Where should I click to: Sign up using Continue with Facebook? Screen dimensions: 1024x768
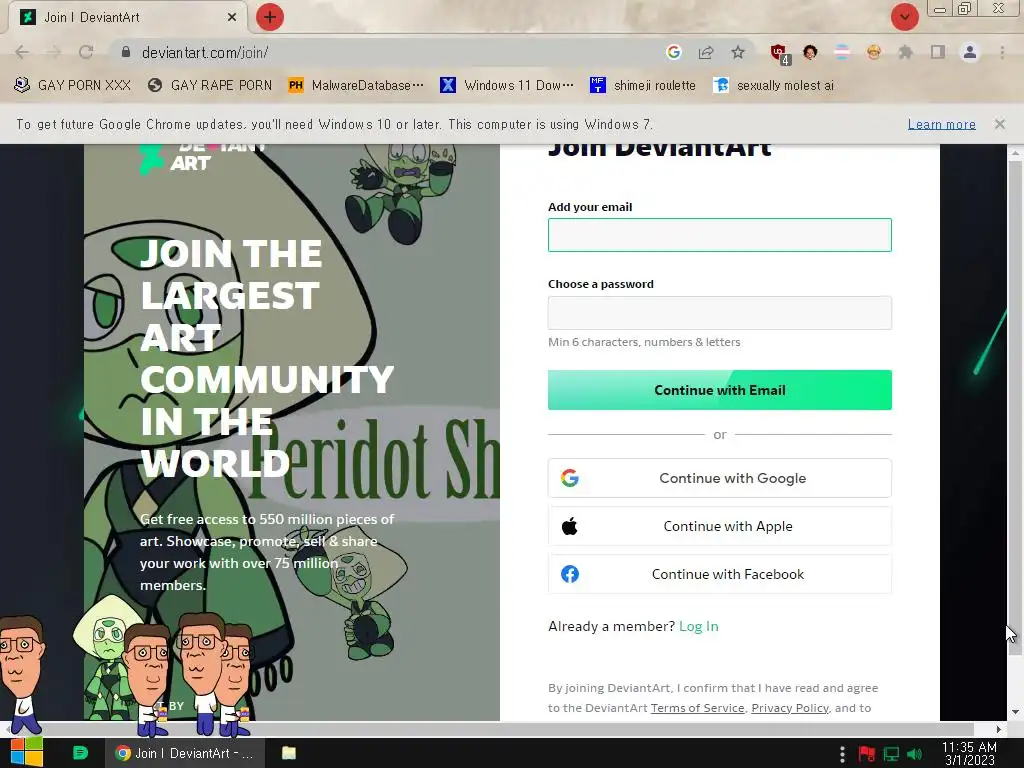tap(720, 574)
